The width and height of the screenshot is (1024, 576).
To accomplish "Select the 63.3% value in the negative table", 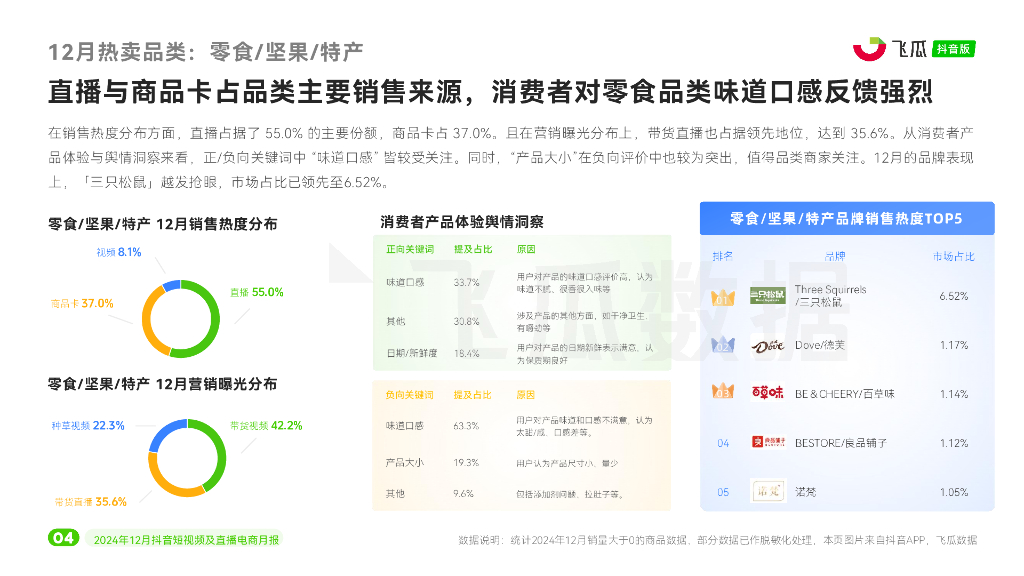I will coord(466,426).
